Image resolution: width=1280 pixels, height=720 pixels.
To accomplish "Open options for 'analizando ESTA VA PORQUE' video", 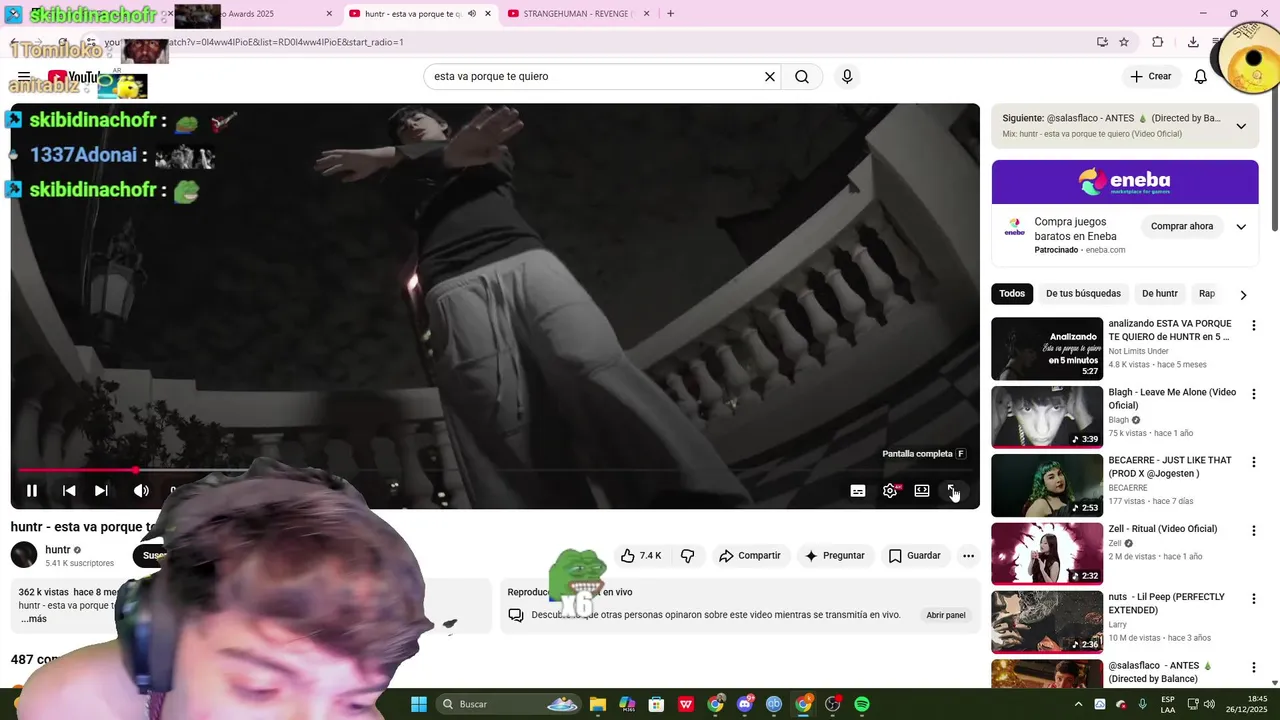I will (1253, 325).
